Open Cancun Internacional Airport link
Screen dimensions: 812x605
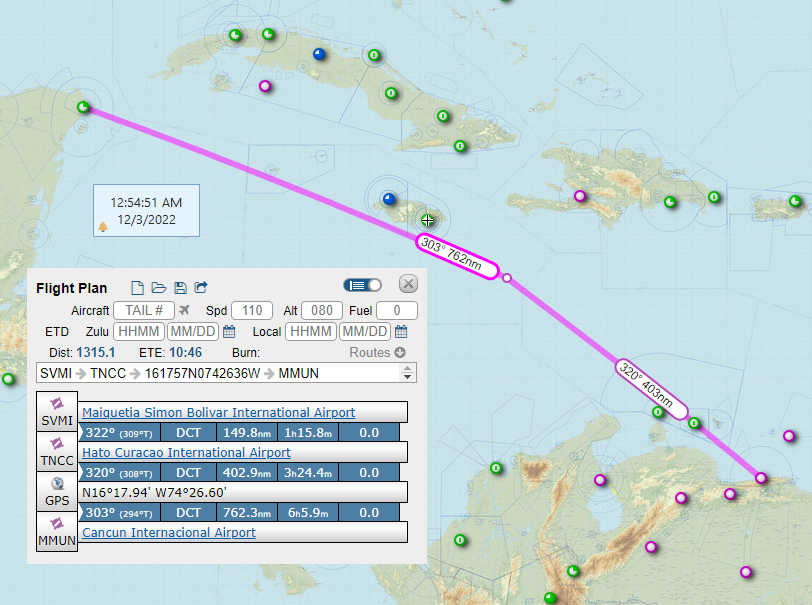tap(169, 532)
